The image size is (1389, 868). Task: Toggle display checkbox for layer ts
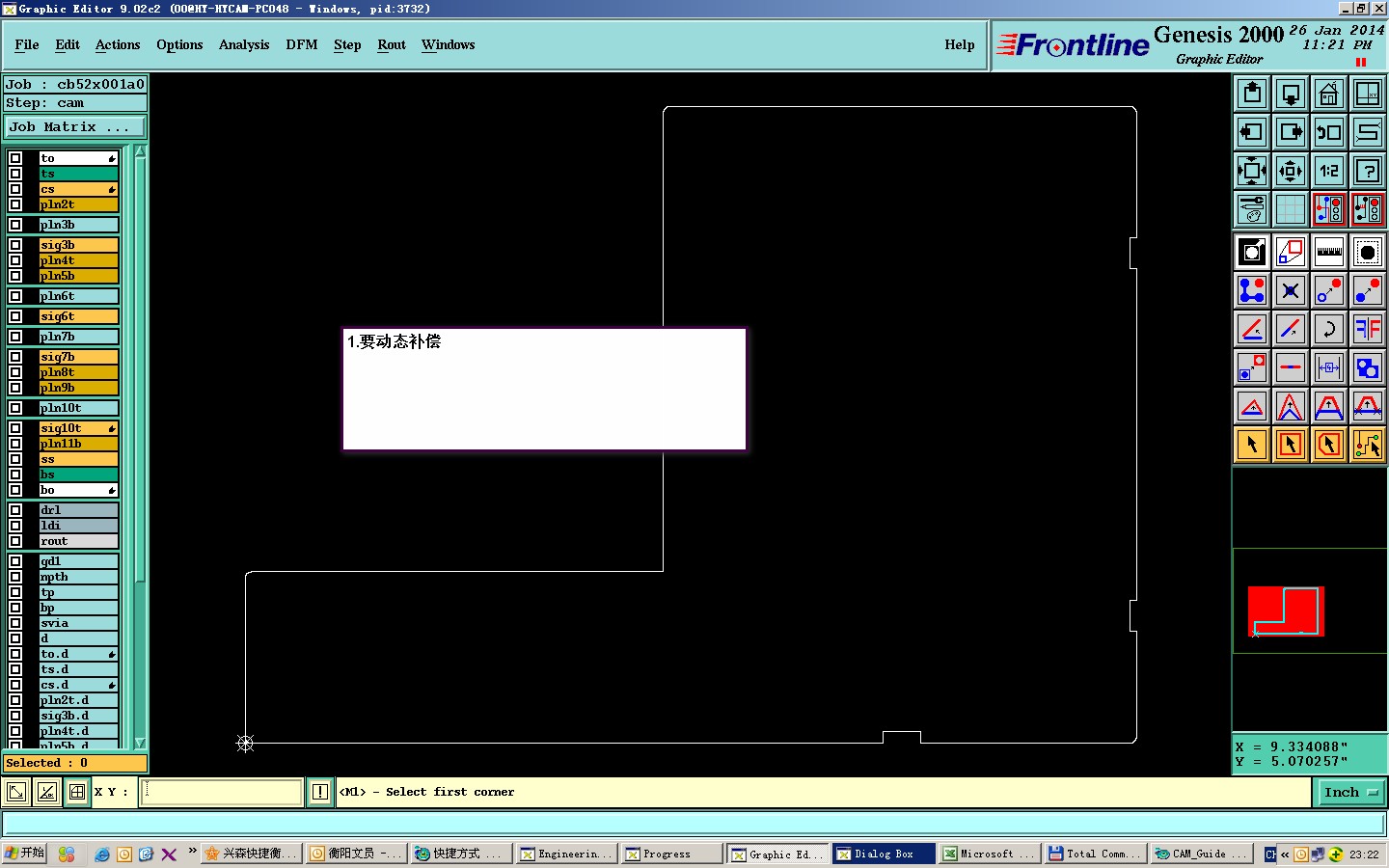point(15,174)
